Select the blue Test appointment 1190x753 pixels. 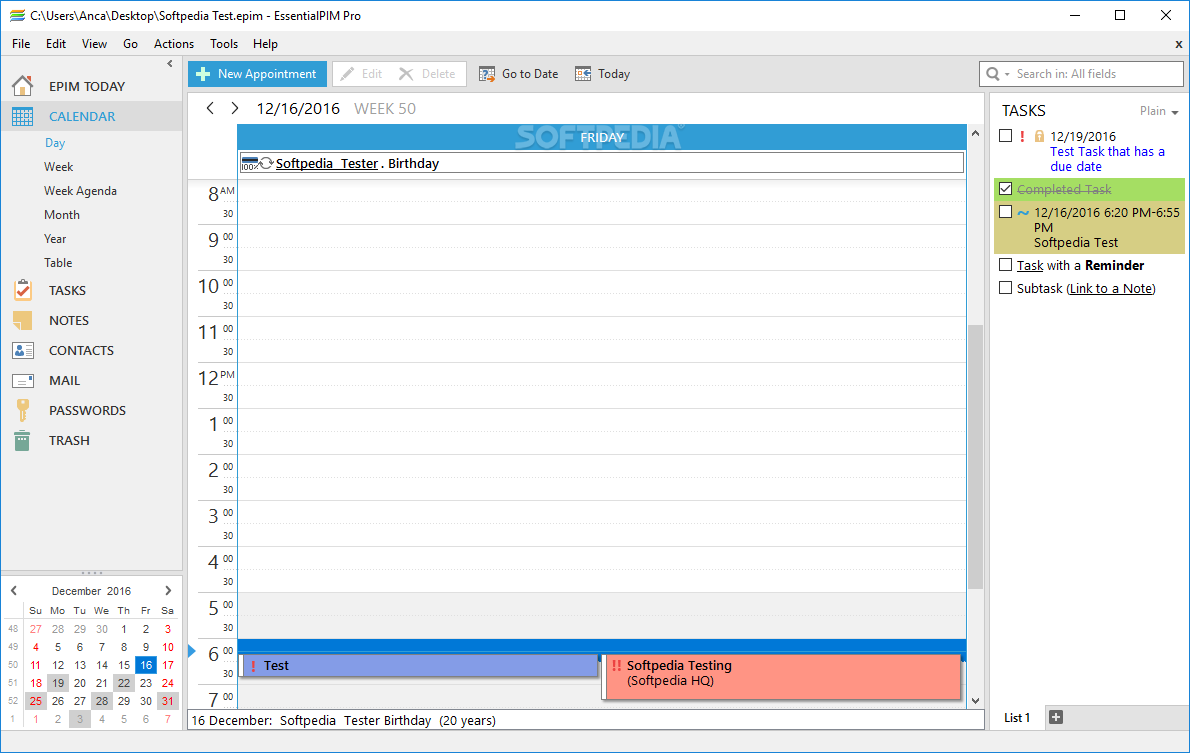419,666
